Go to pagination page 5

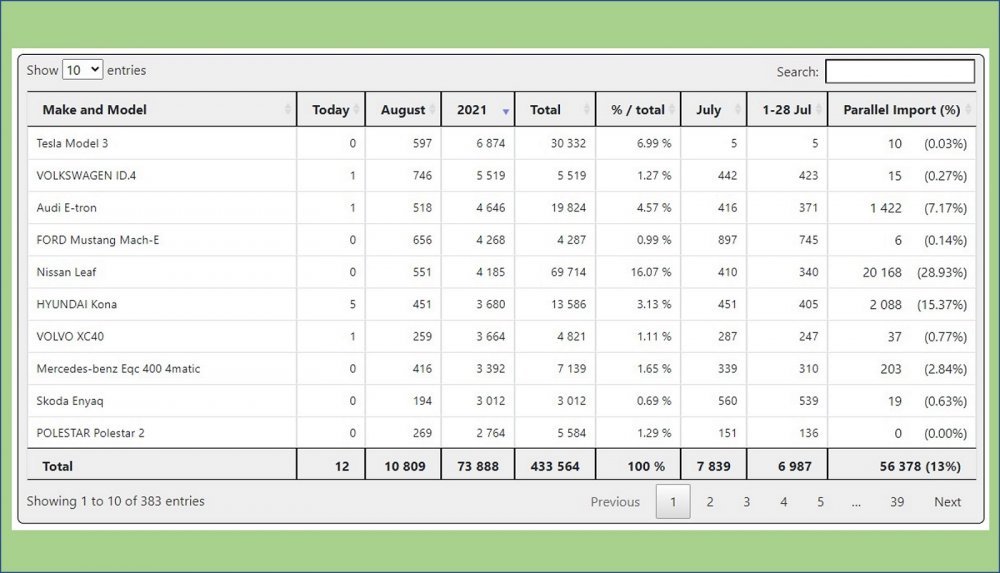point(821,502)
